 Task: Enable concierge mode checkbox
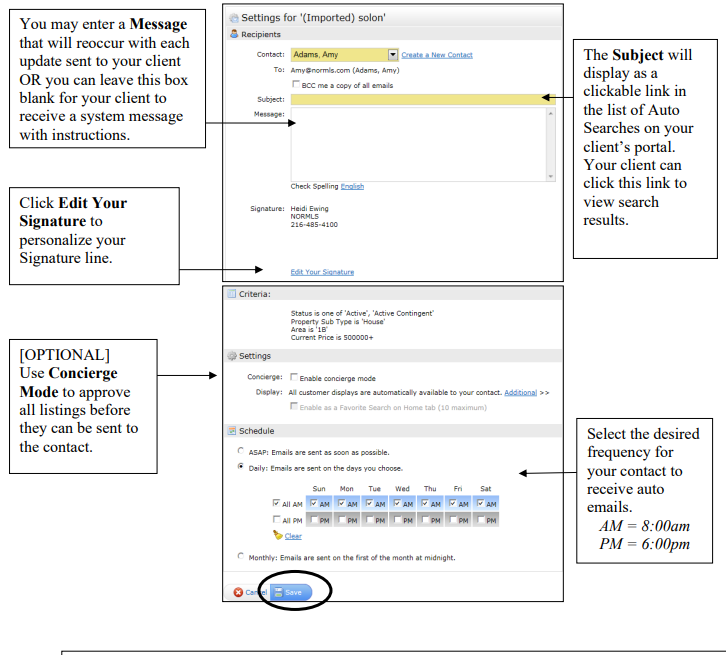[294, 377]
